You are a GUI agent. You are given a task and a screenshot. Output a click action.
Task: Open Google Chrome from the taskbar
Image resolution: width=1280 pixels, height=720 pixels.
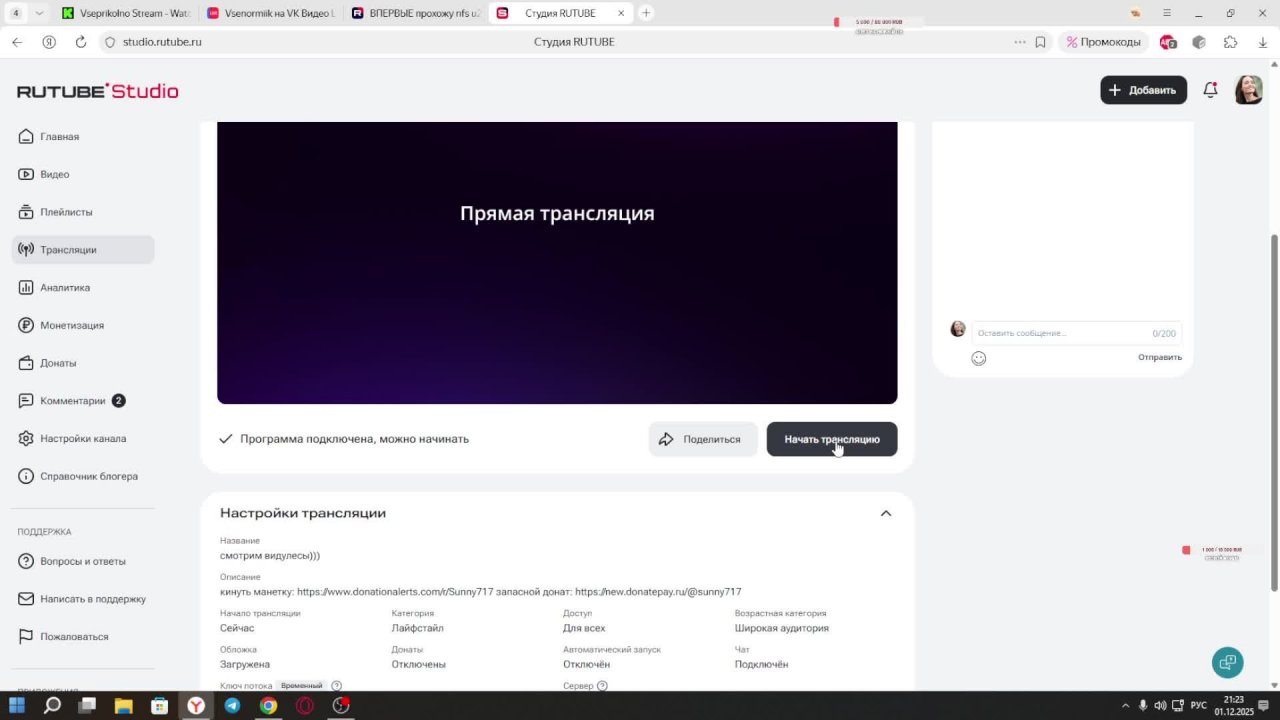click(268, 705)
